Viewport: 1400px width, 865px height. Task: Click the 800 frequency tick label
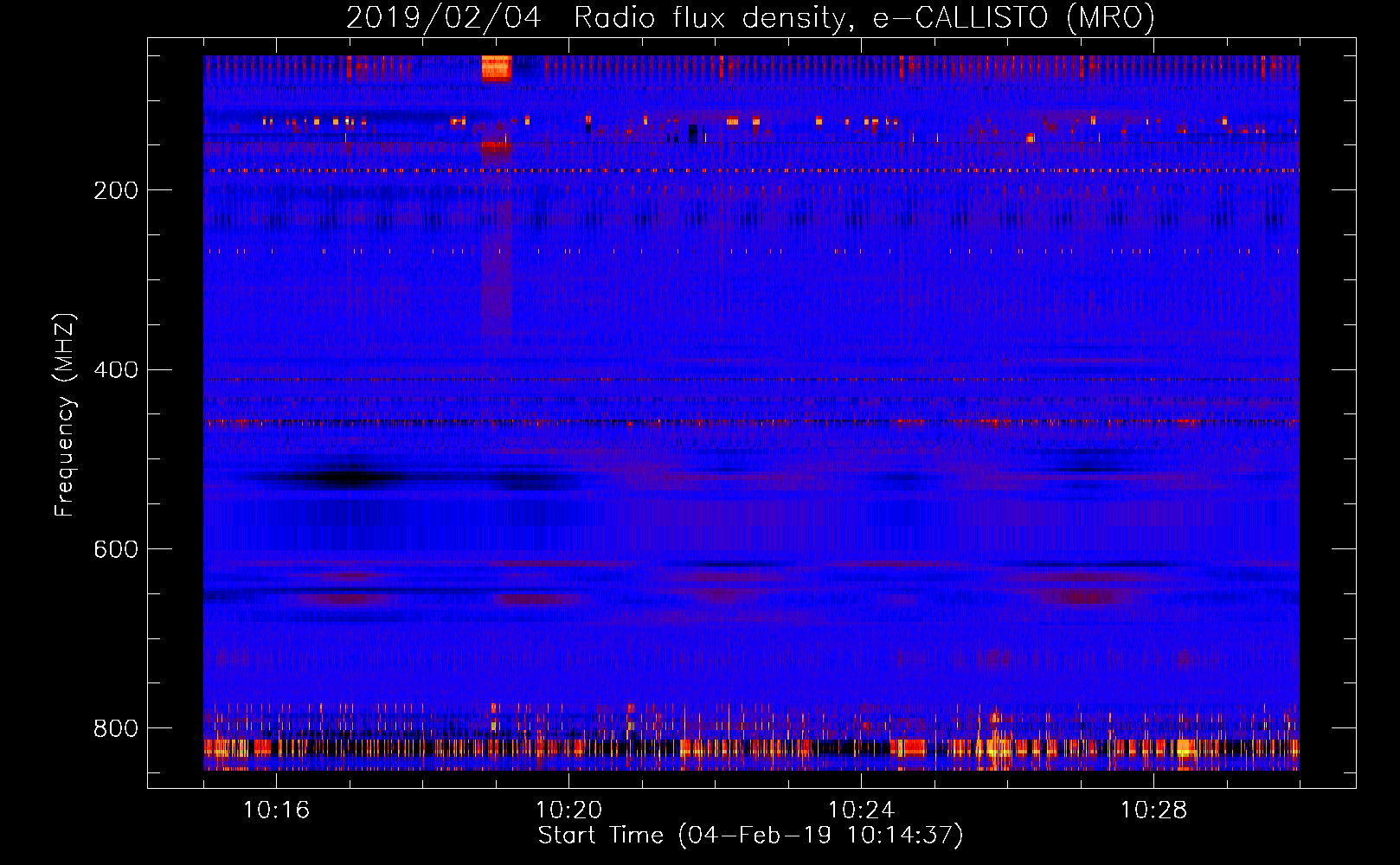pyautogui.click(x=116, y=728)
